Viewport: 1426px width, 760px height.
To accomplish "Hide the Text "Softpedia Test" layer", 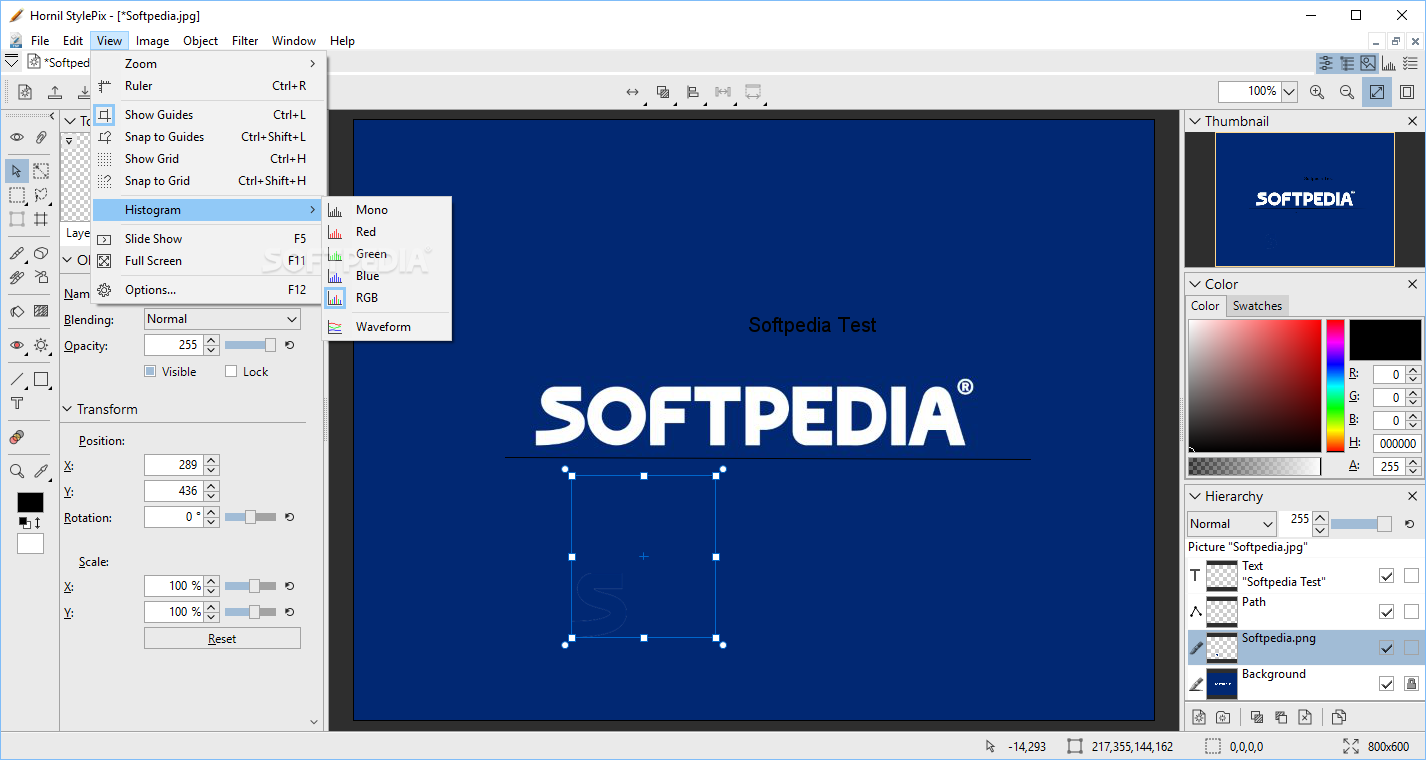I will pyautogui.click(x=1386, y=576).
